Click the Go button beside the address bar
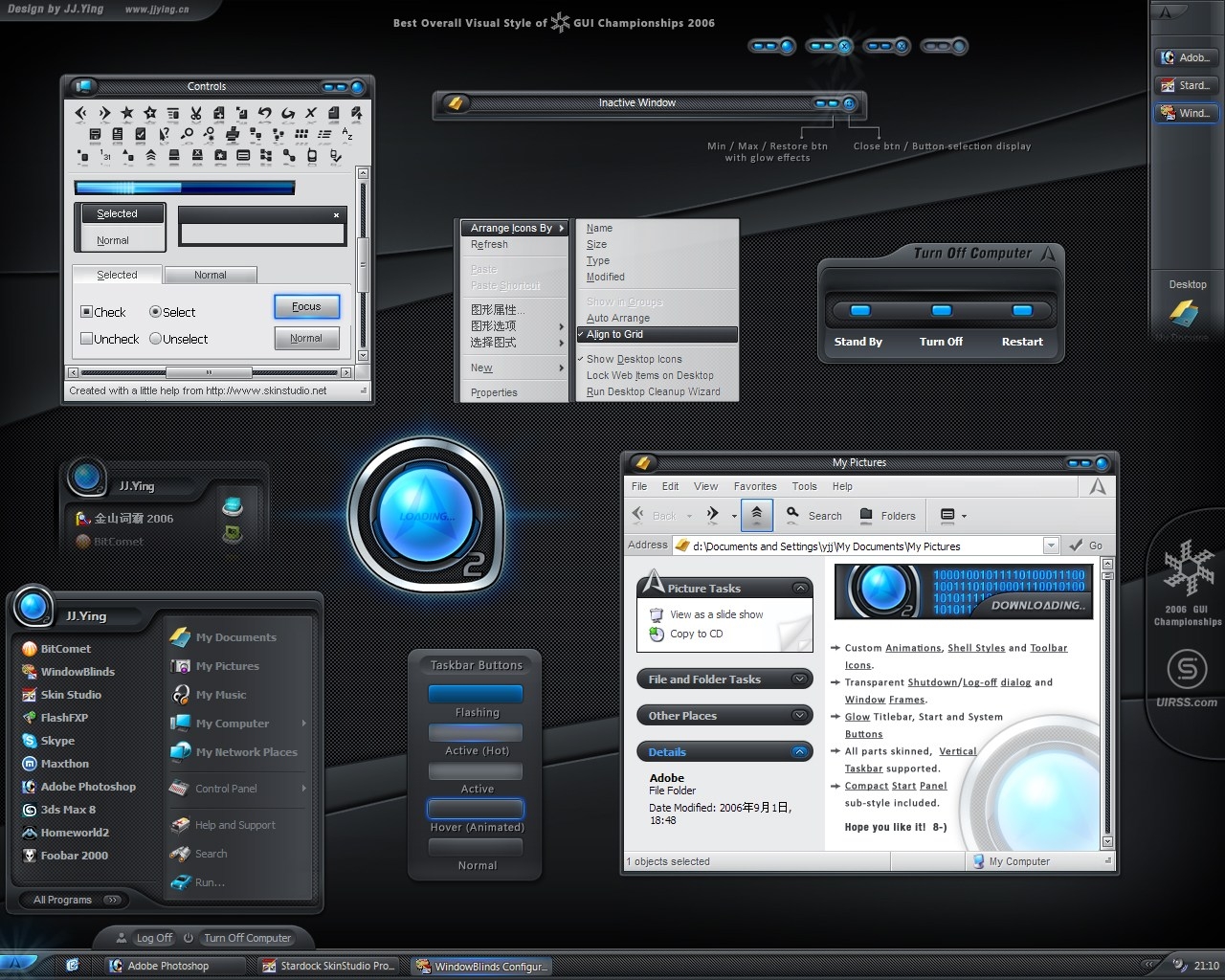Viewport: 1225px width, 980px height. 1087,546
